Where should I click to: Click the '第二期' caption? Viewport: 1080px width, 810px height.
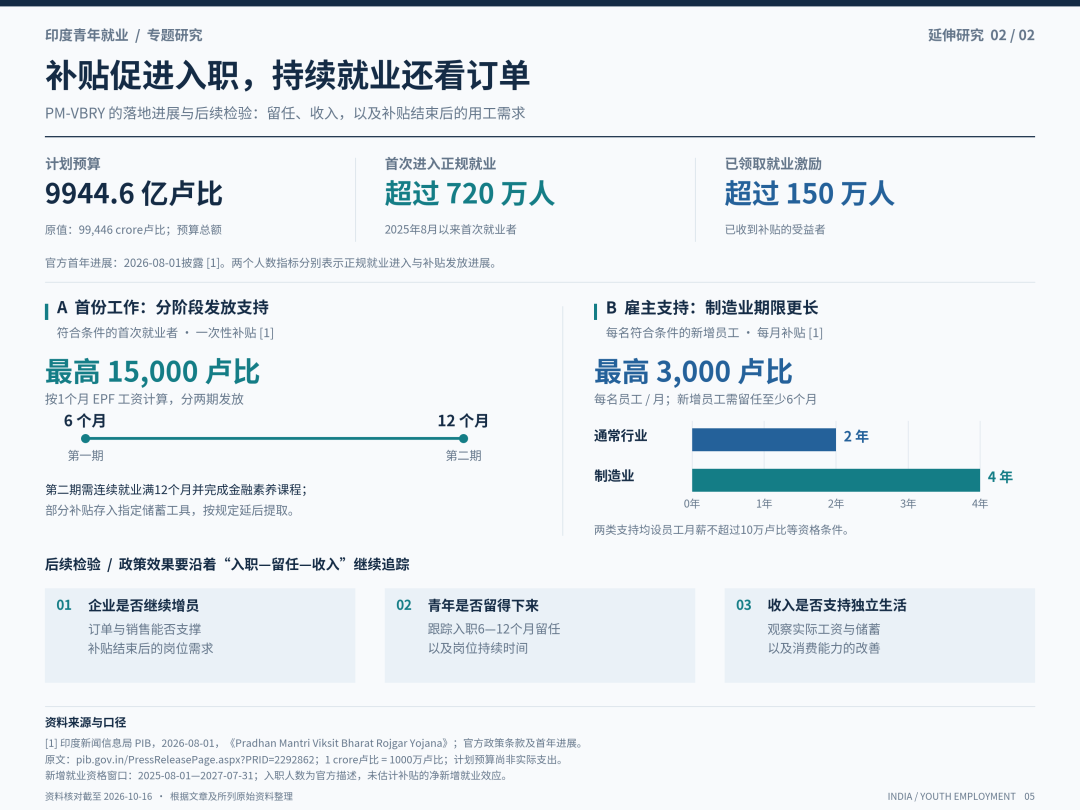click(x=464, y=456)
